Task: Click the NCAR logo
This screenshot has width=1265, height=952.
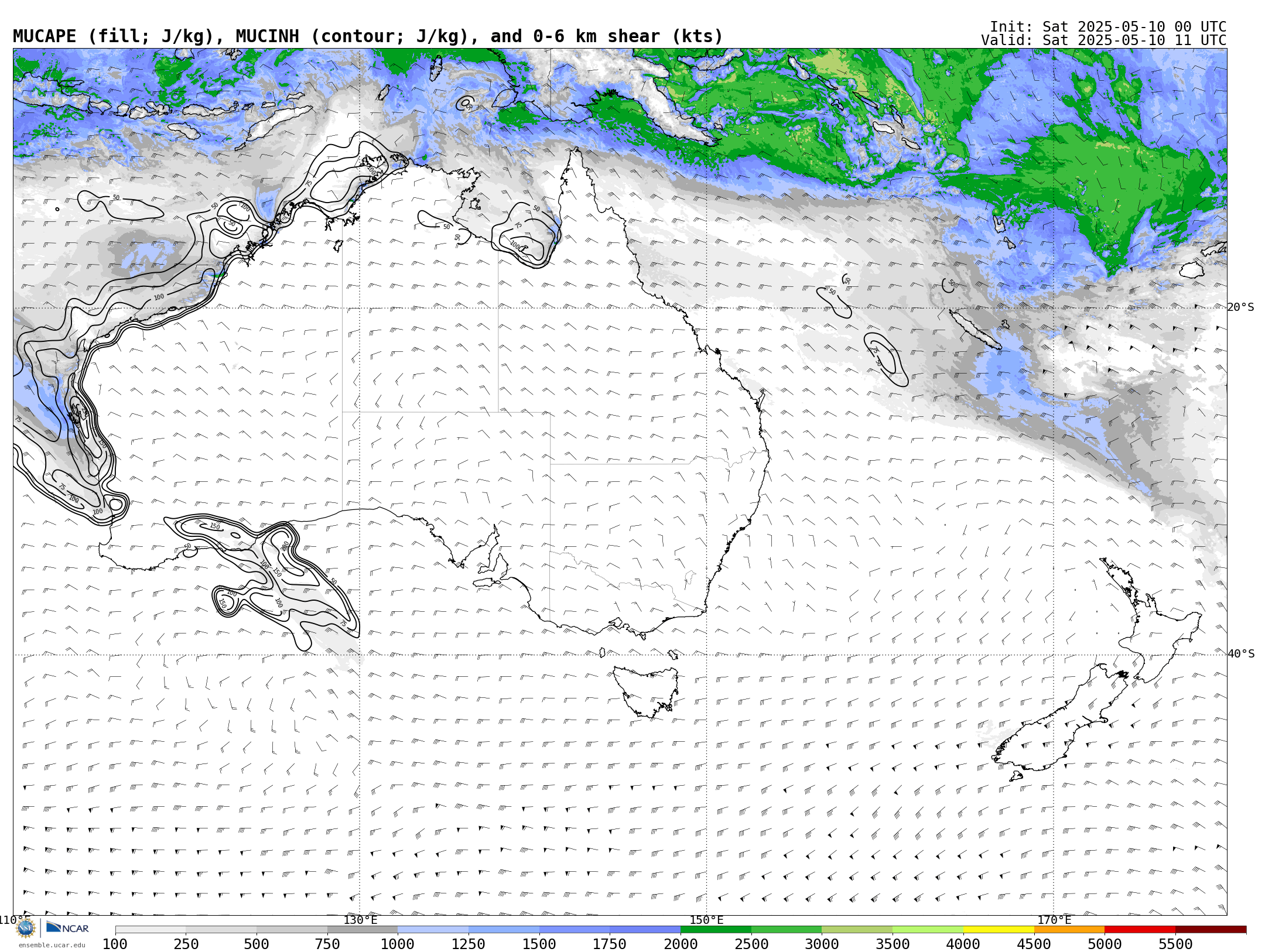Action: click(67, 927)
